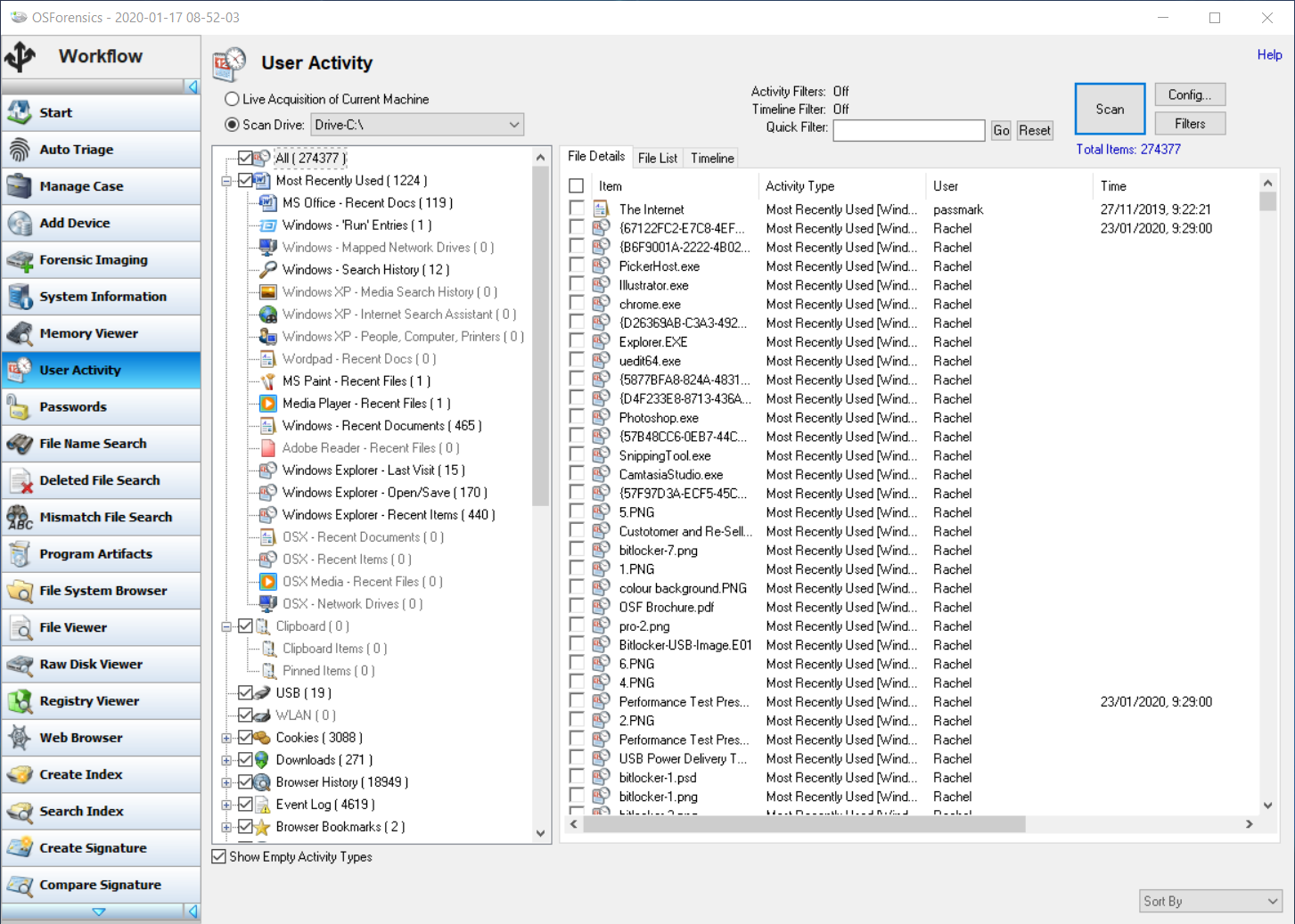Screen dimensions: 1295x924
Task: Select Live Acquisition of Current Machine
Action: coord(233,100)
